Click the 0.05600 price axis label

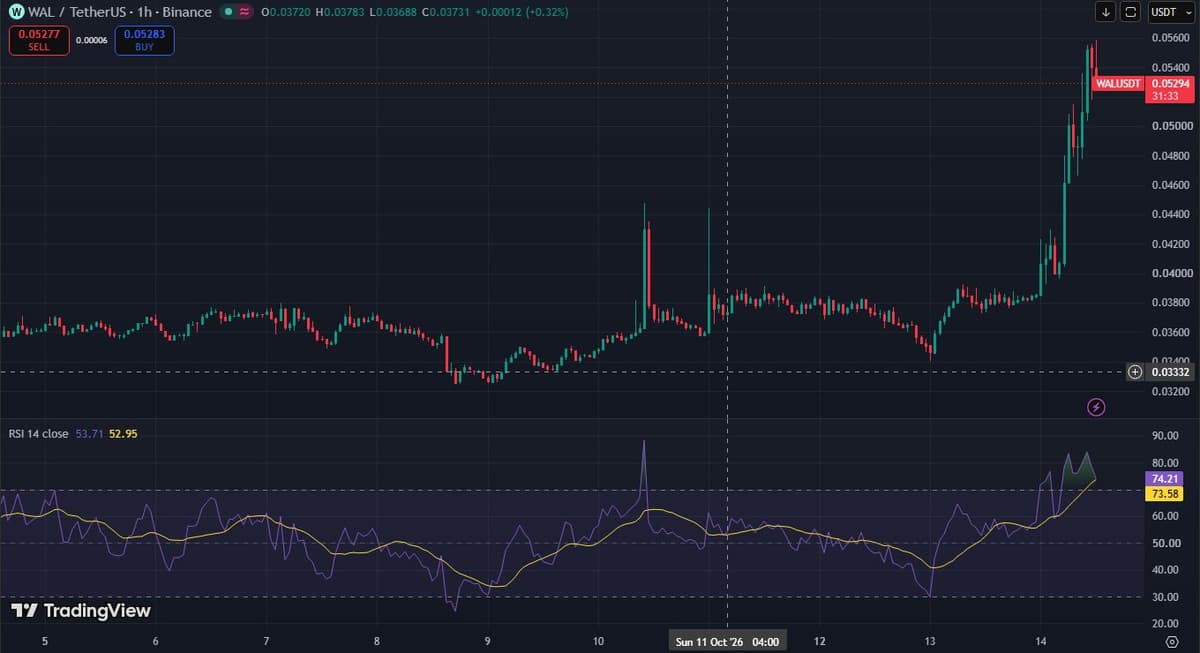click(x=1171, y=38)
